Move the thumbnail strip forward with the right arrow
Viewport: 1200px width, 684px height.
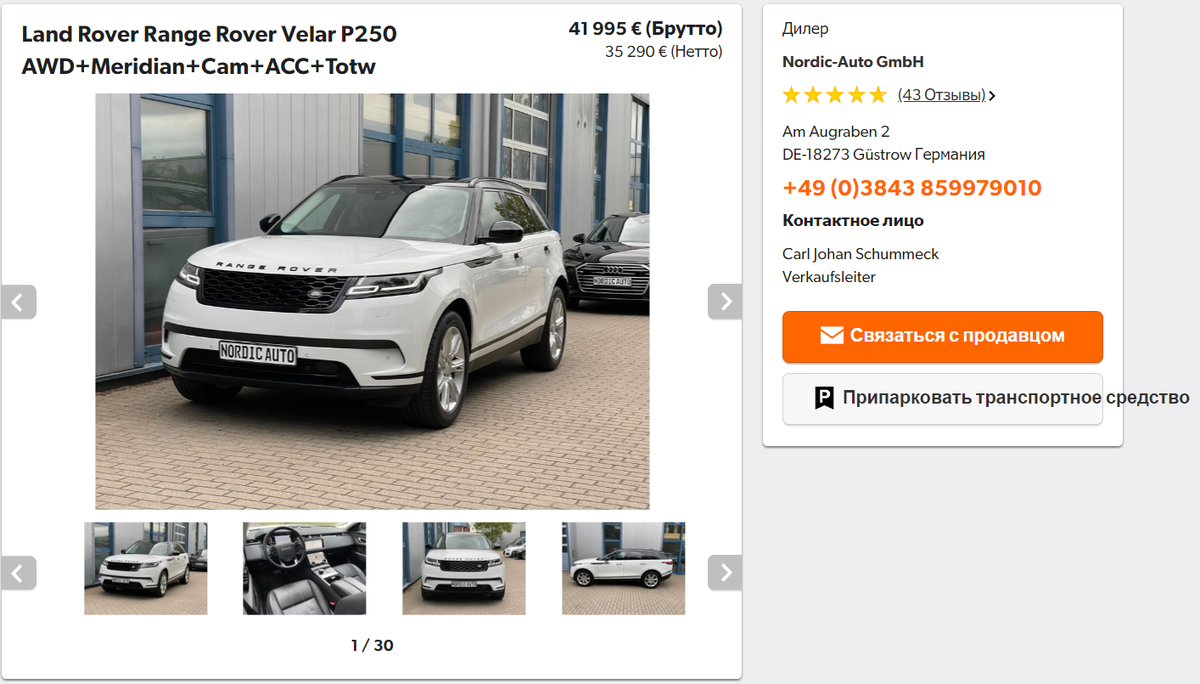point(725,573)
